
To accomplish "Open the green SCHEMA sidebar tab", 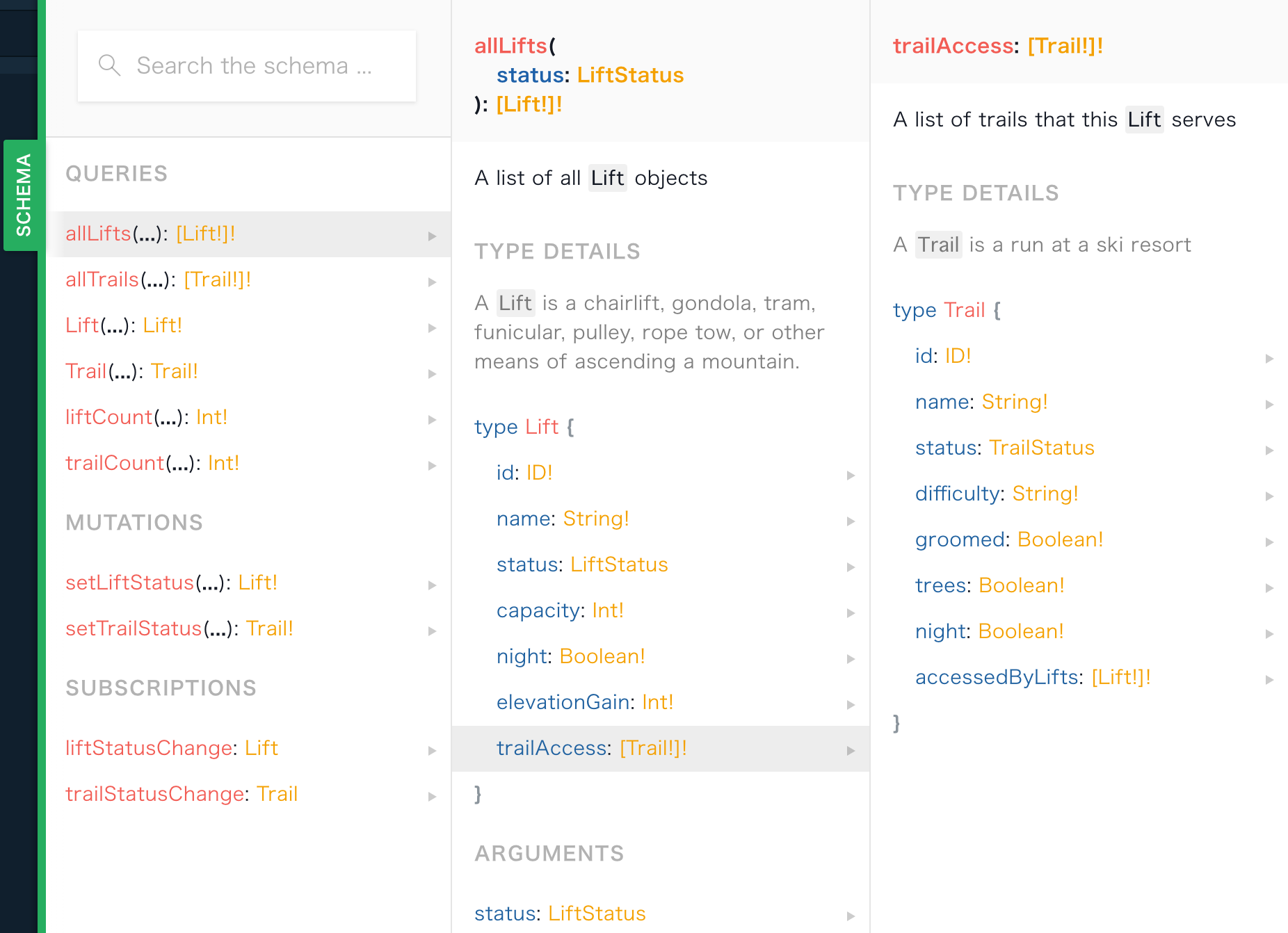I will (x=24, y=195).
